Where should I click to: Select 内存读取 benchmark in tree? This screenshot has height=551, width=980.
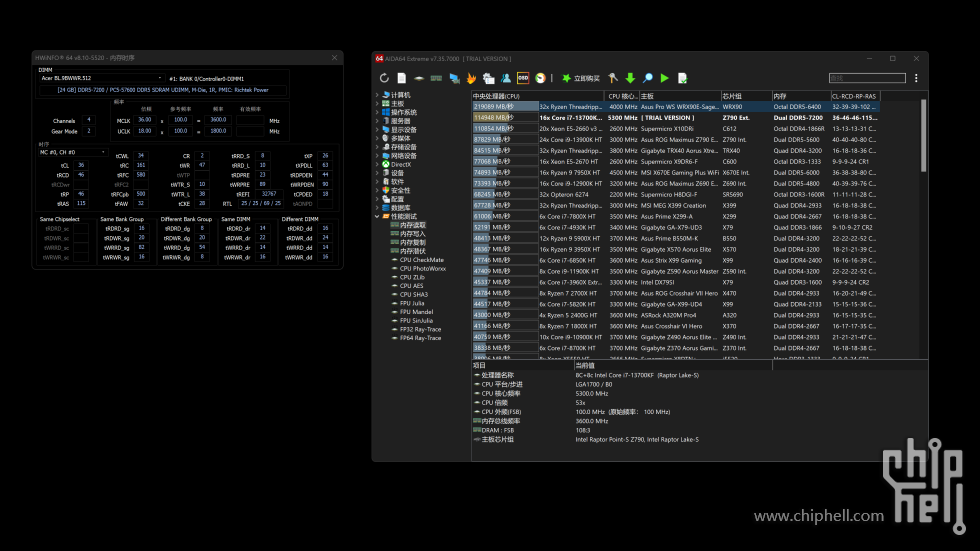point(412,225)
